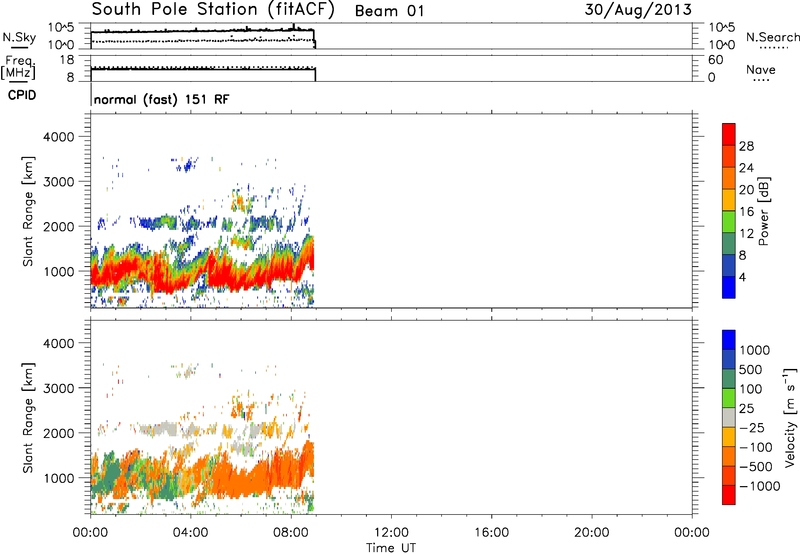Viewport: 800px width, 554px height.
Task: Click the 'Time UT' axis label
Action: click(x=391, y=548)
